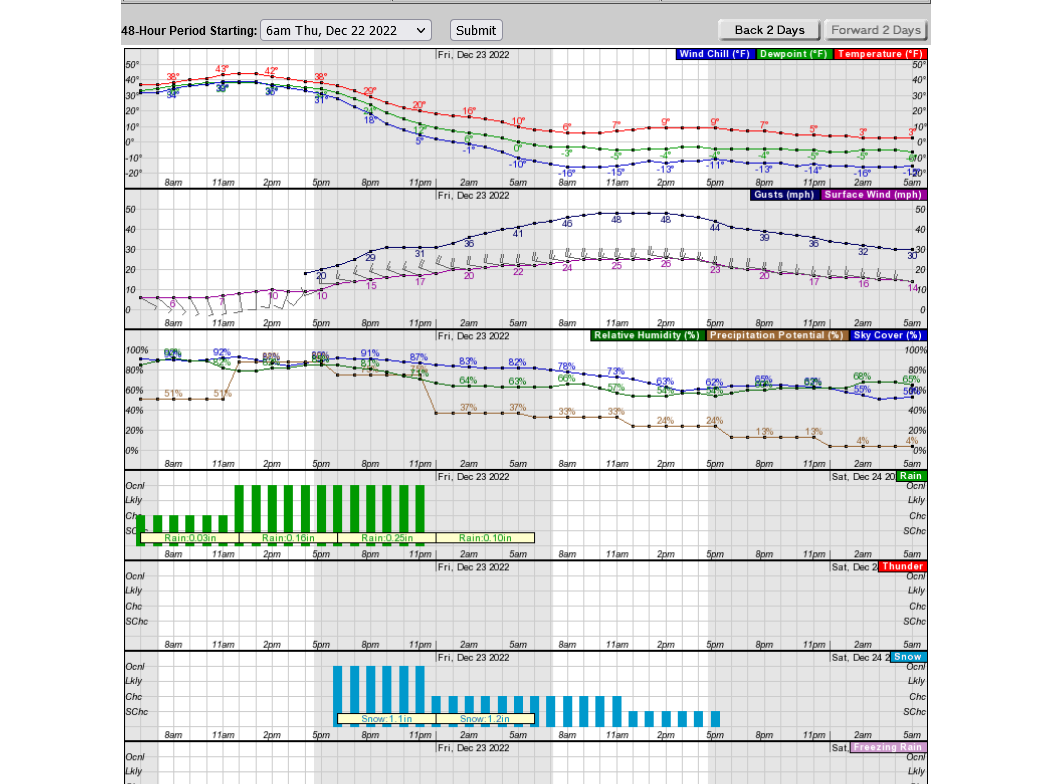Click the Freezing Rain chart label
Viewport: 1046px width, 784px height.
[x=888, y=747]
